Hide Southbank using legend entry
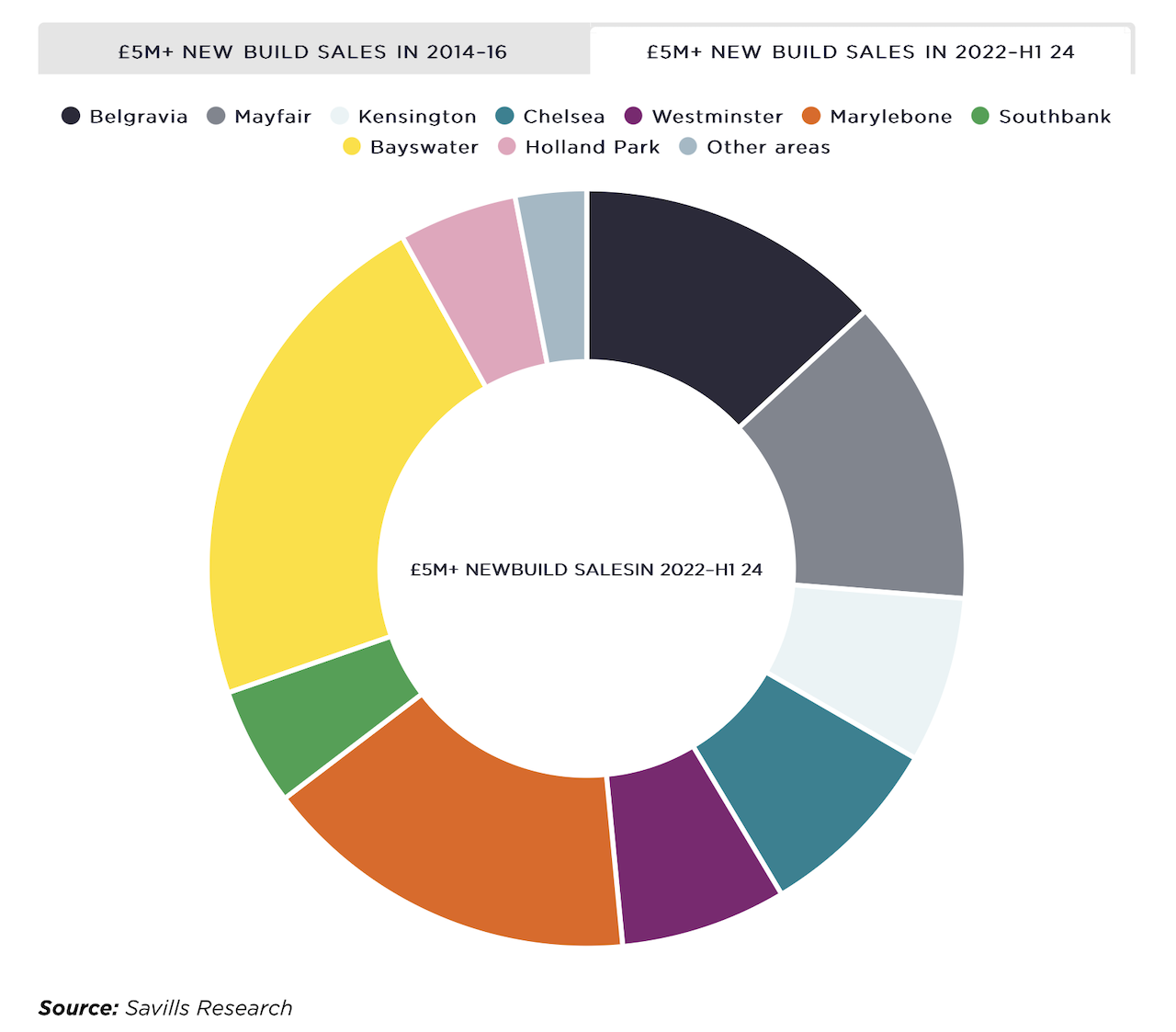1176x1032 pixels. pos(1042,117)
